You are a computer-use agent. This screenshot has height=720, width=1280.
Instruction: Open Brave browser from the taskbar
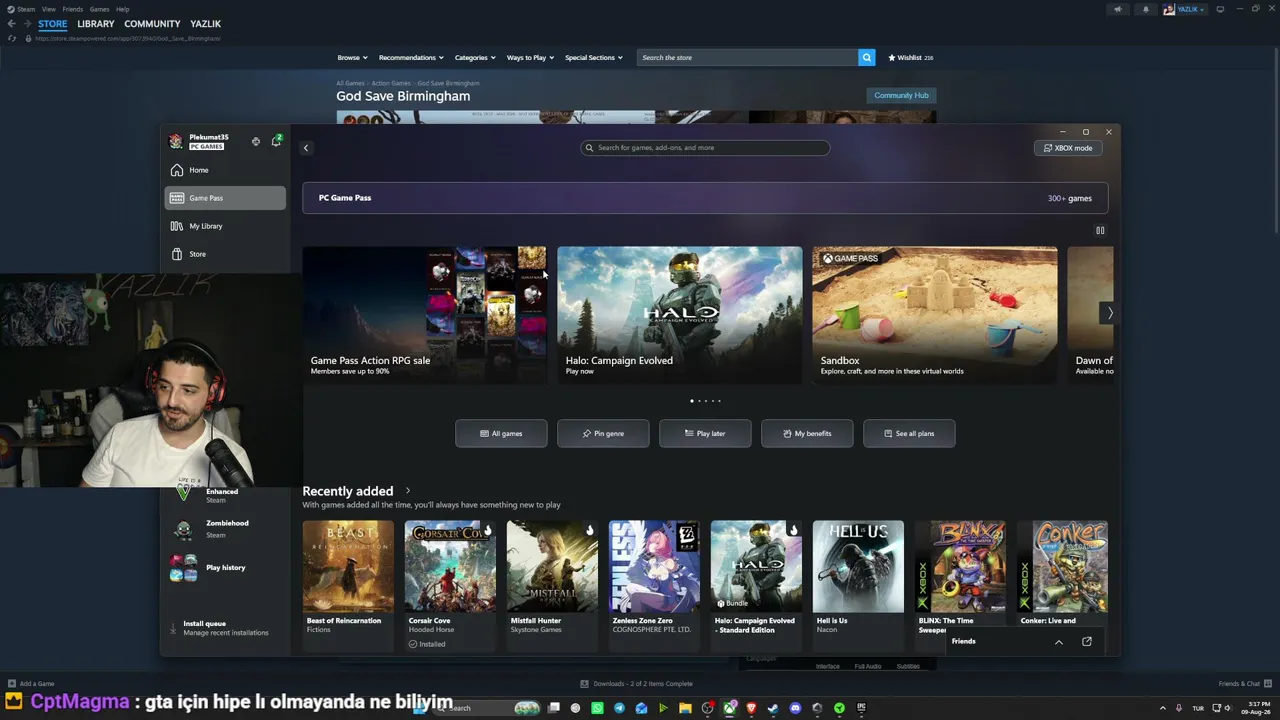click(x=751, y=708)
